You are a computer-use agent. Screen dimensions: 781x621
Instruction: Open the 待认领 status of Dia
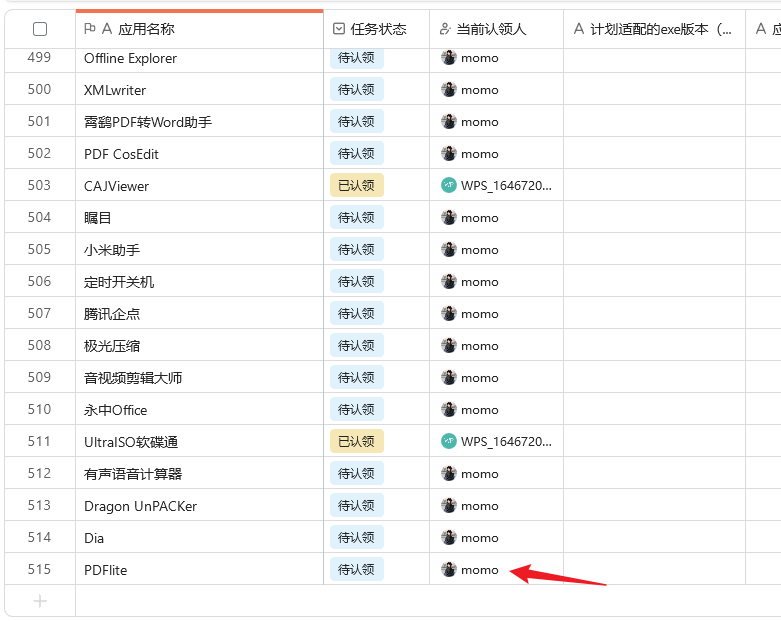click(x=357, y=537)
